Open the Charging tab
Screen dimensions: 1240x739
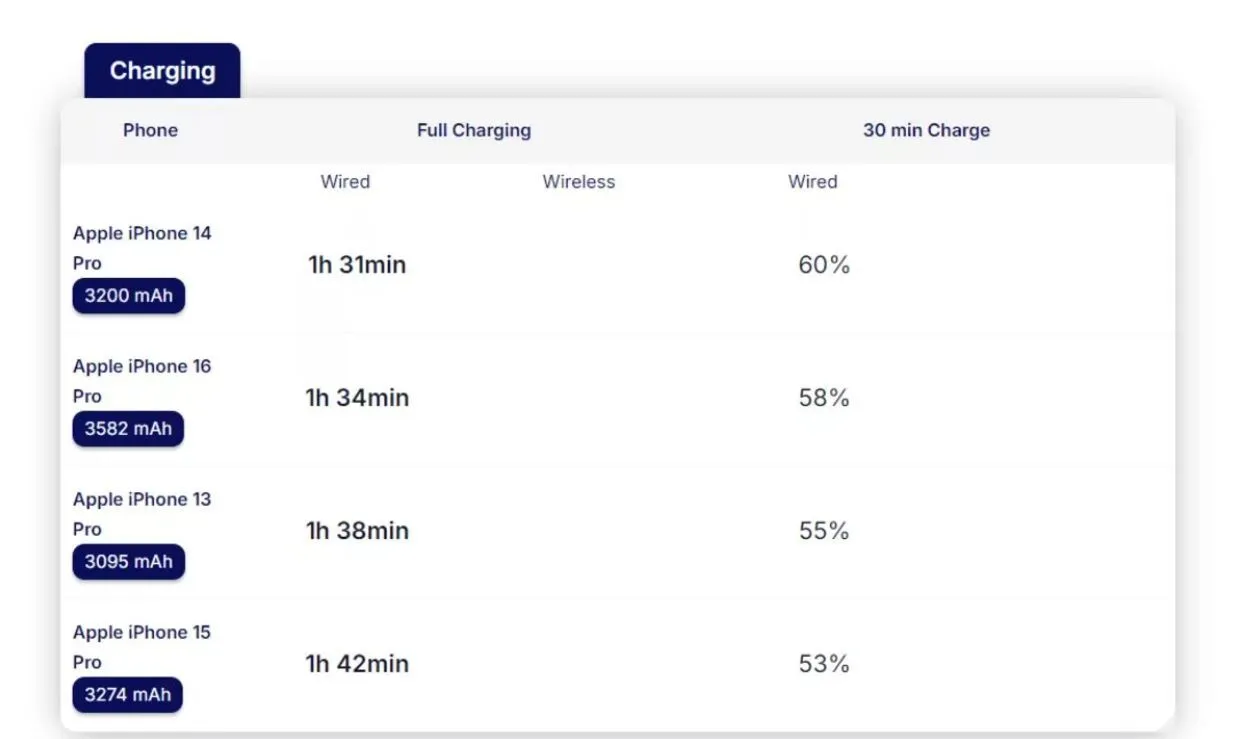tap(162, 71)
